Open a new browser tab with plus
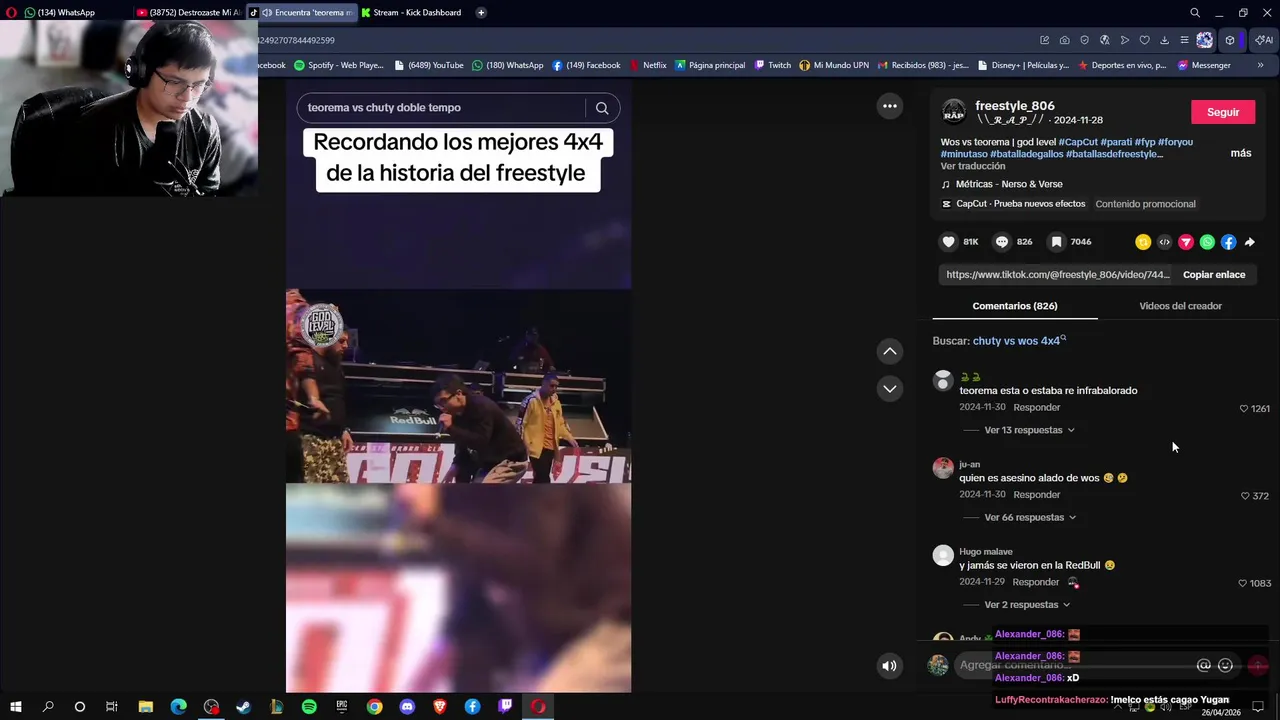This screenshot has height=720, width=1280. coord(481,13)
